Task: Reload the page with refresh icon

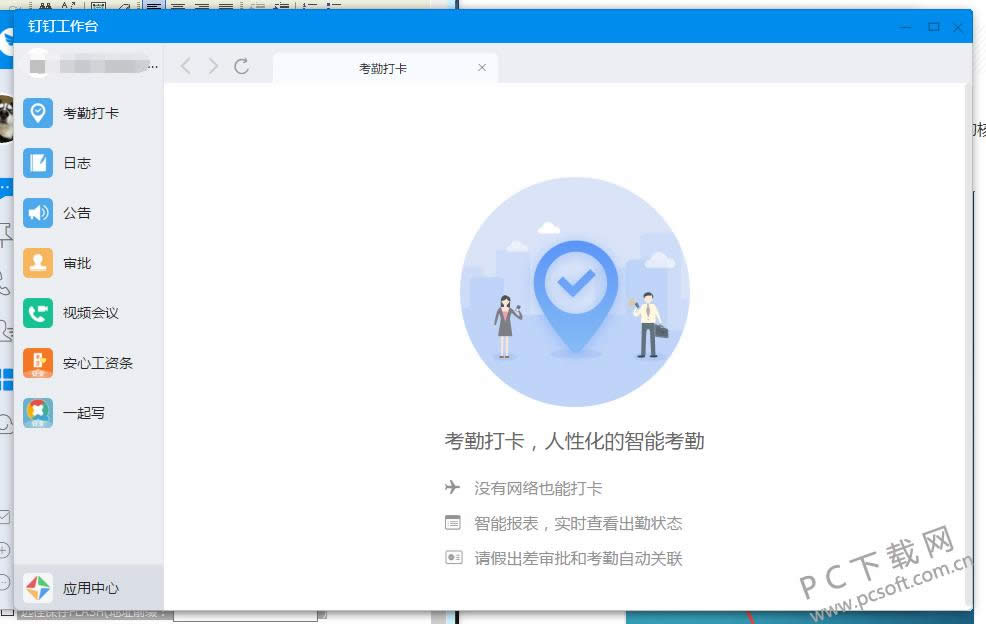Action: click(241, 67)
